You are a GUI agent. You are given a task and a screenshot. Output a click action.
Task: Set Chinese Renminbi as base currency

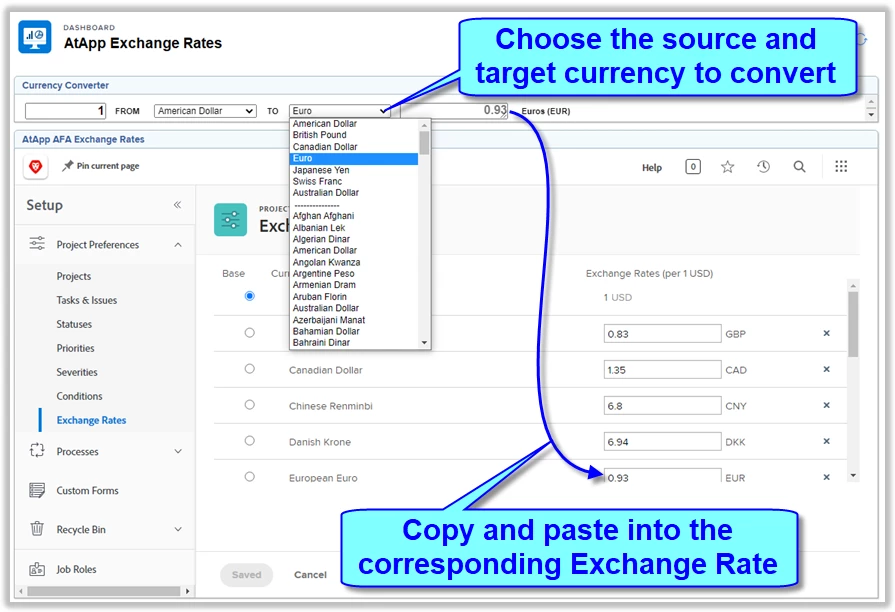249,405
